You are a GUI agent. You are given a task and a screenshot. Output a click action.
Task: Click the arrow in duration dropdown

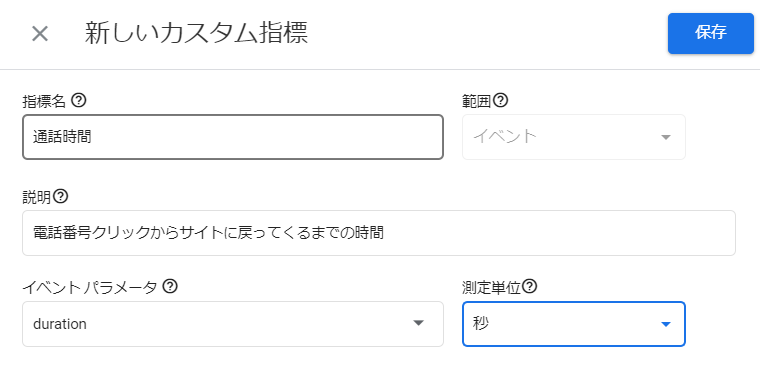pyautogui.click(x=418, y=324)
